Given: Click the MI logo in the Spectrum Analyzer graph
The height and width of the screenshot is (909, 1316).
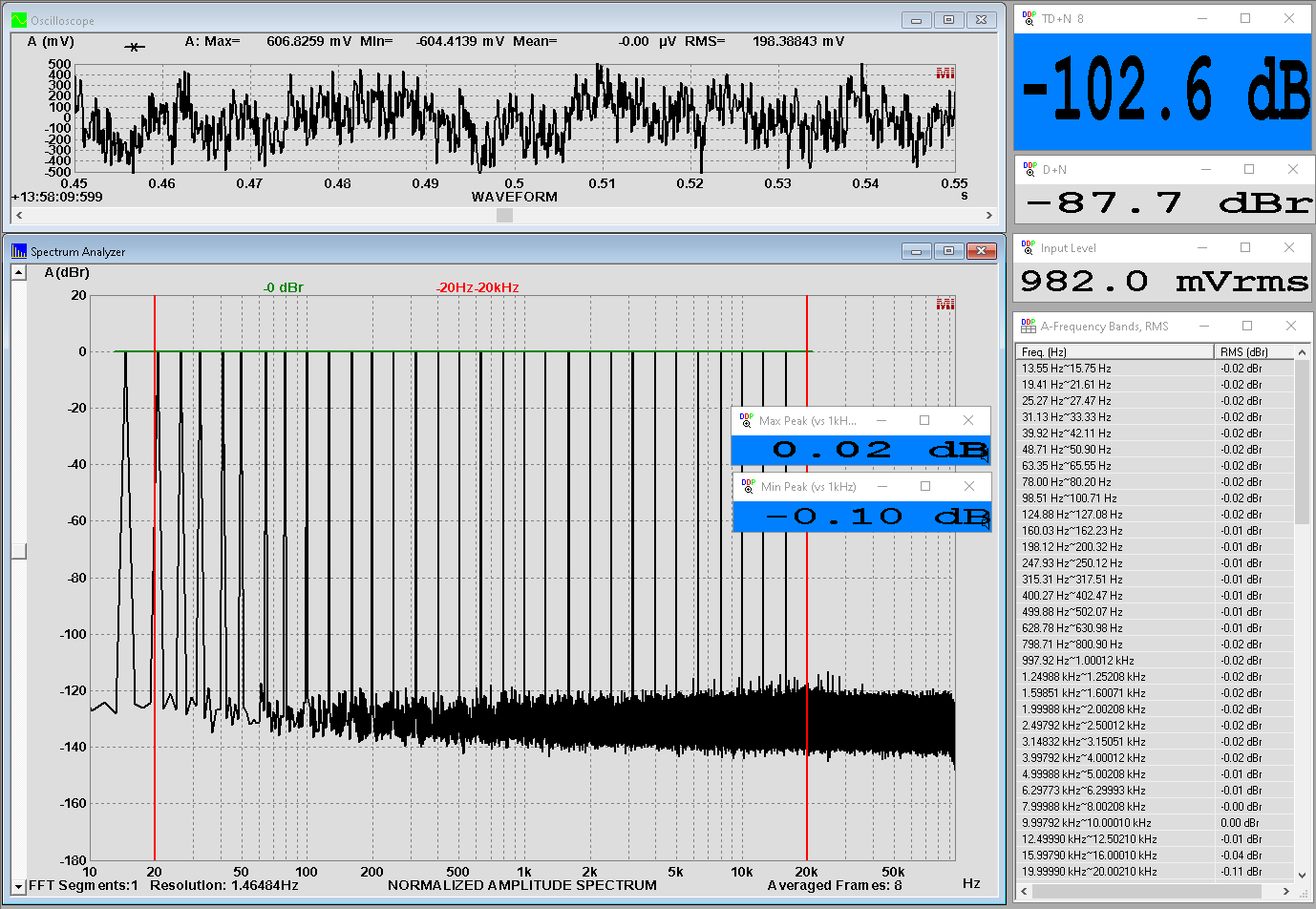Looking at the screenshot, I should coord(945,304).
